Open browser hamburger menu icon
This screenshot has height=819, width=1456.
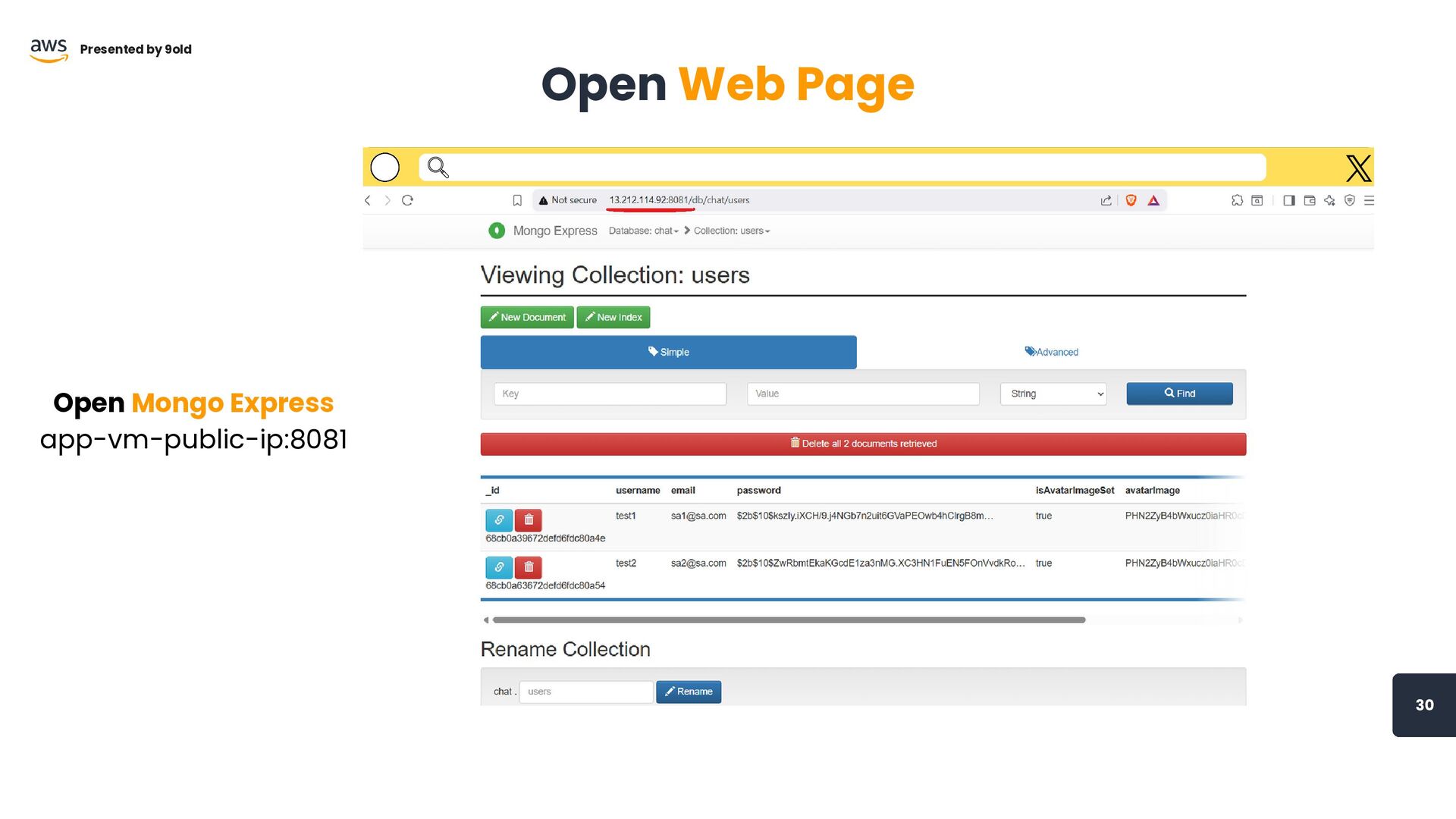click(1369, 200)
